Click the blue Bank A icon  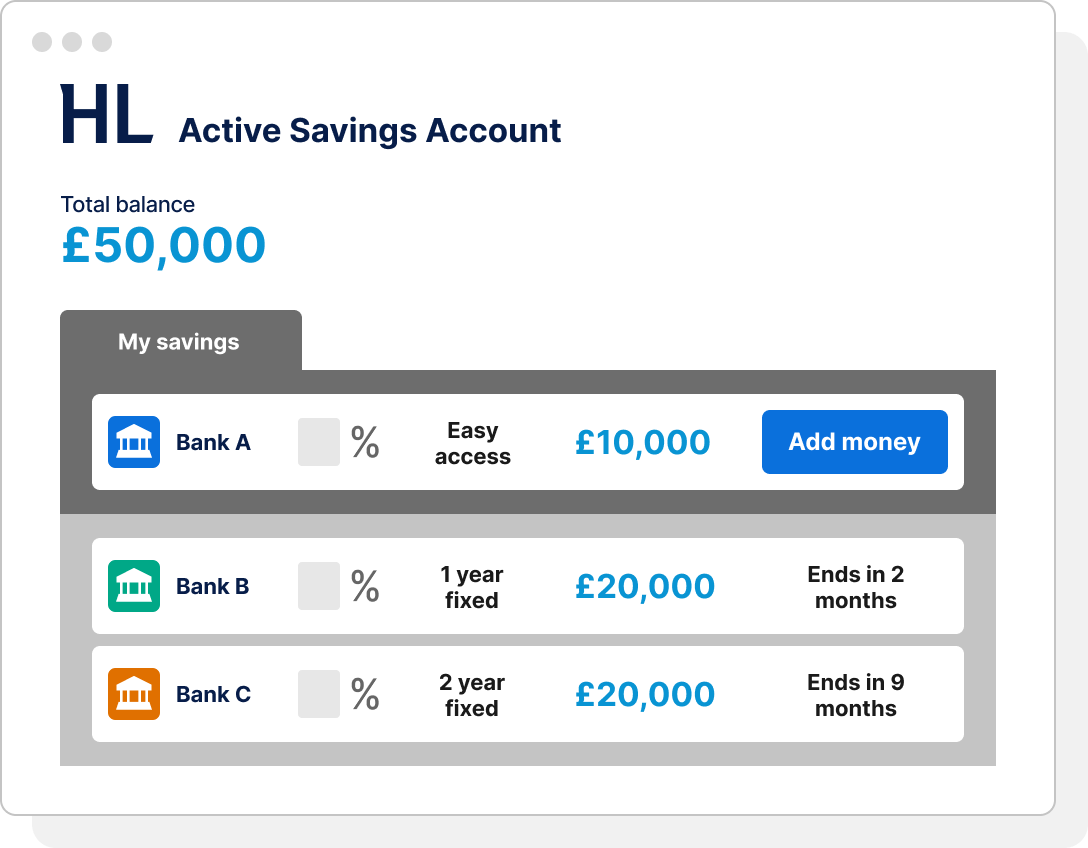[134, 442]
